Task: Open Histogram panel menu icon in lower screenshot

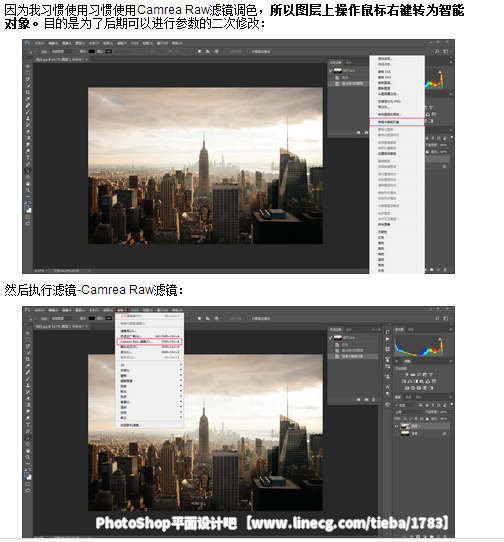Action: pos(451,329)
